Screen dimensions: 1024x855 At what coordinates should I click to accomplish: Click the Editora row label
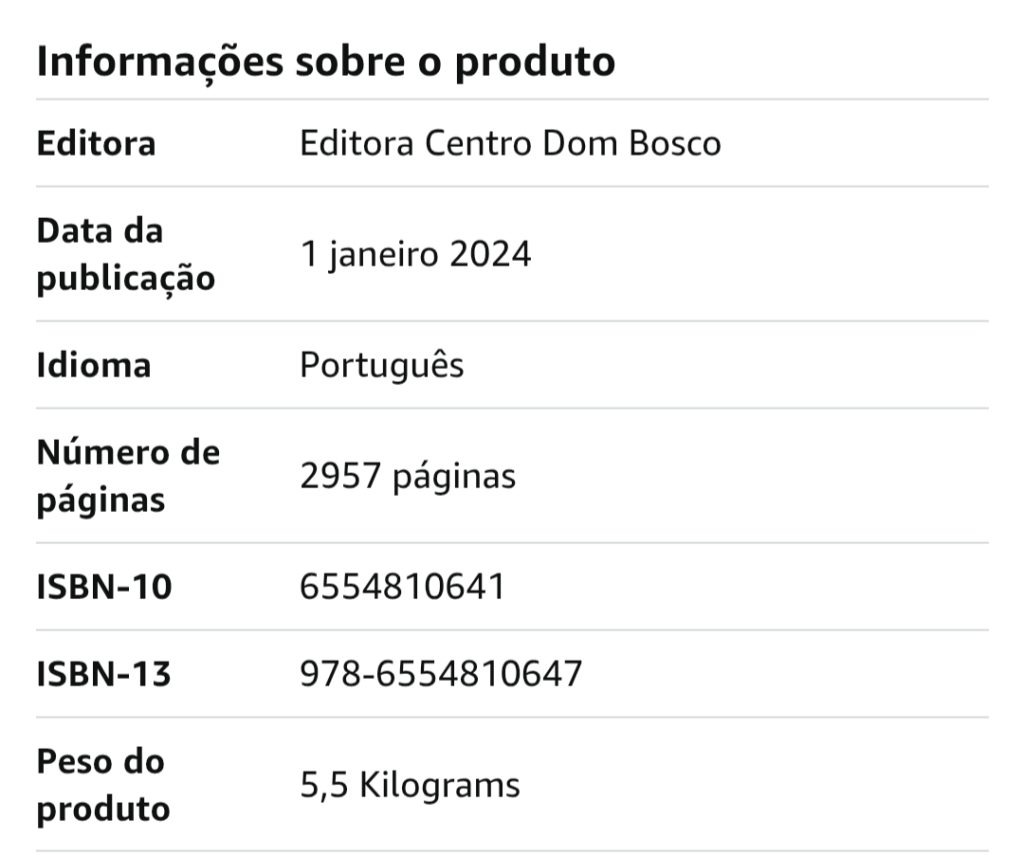tap(96, 144)
